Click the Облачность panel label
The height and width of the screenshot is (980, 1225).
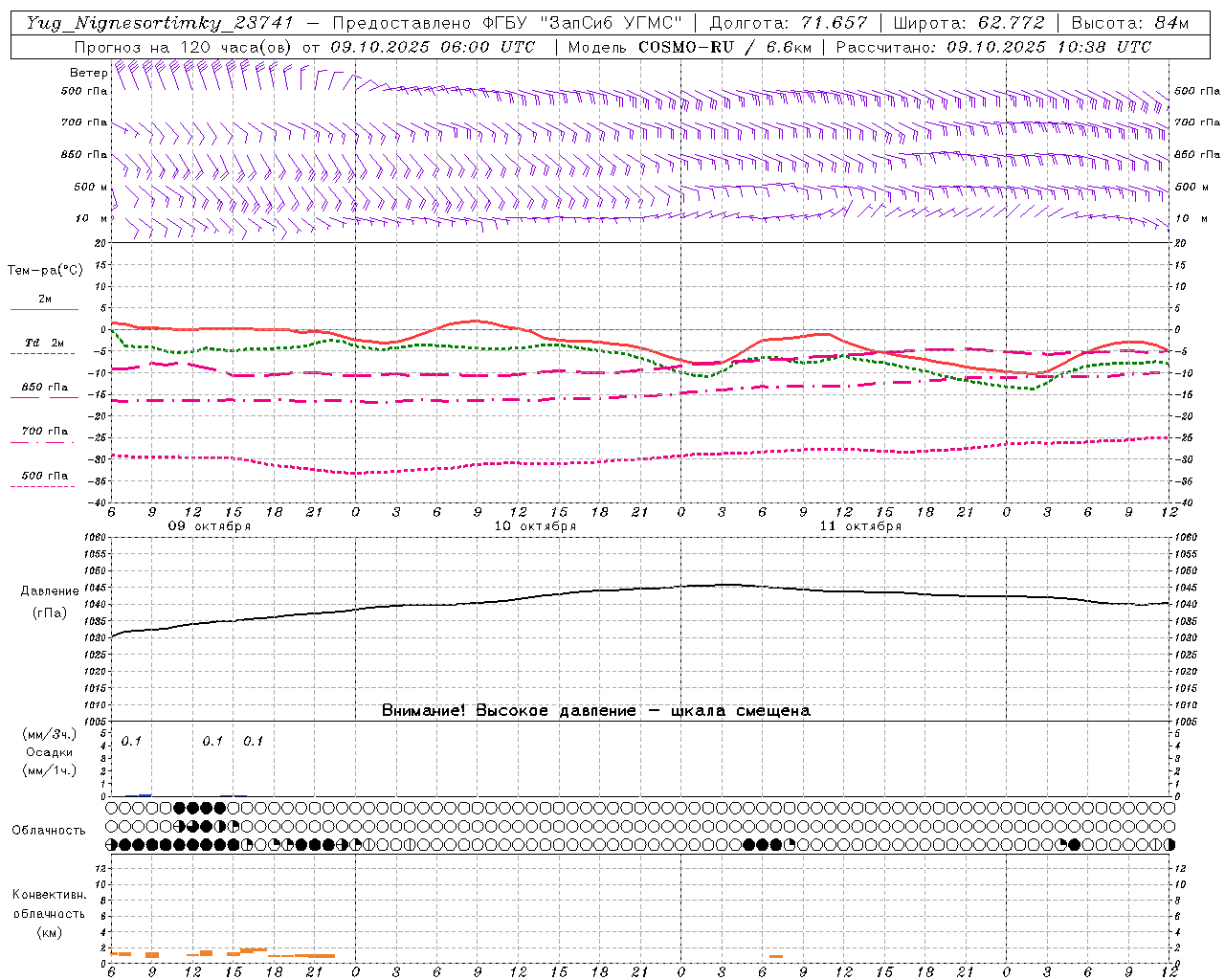click(x=49, y=831)
